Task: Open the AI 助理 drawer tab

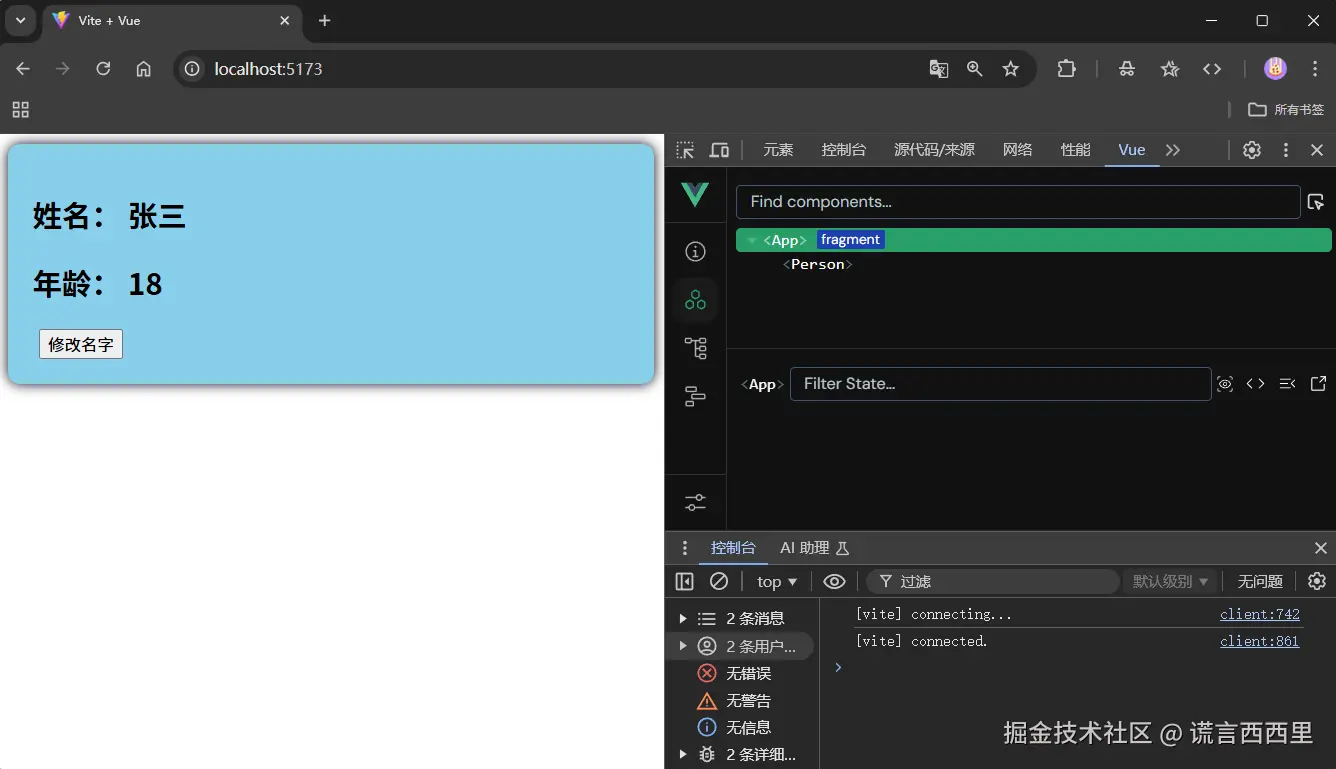Action: 814,548
